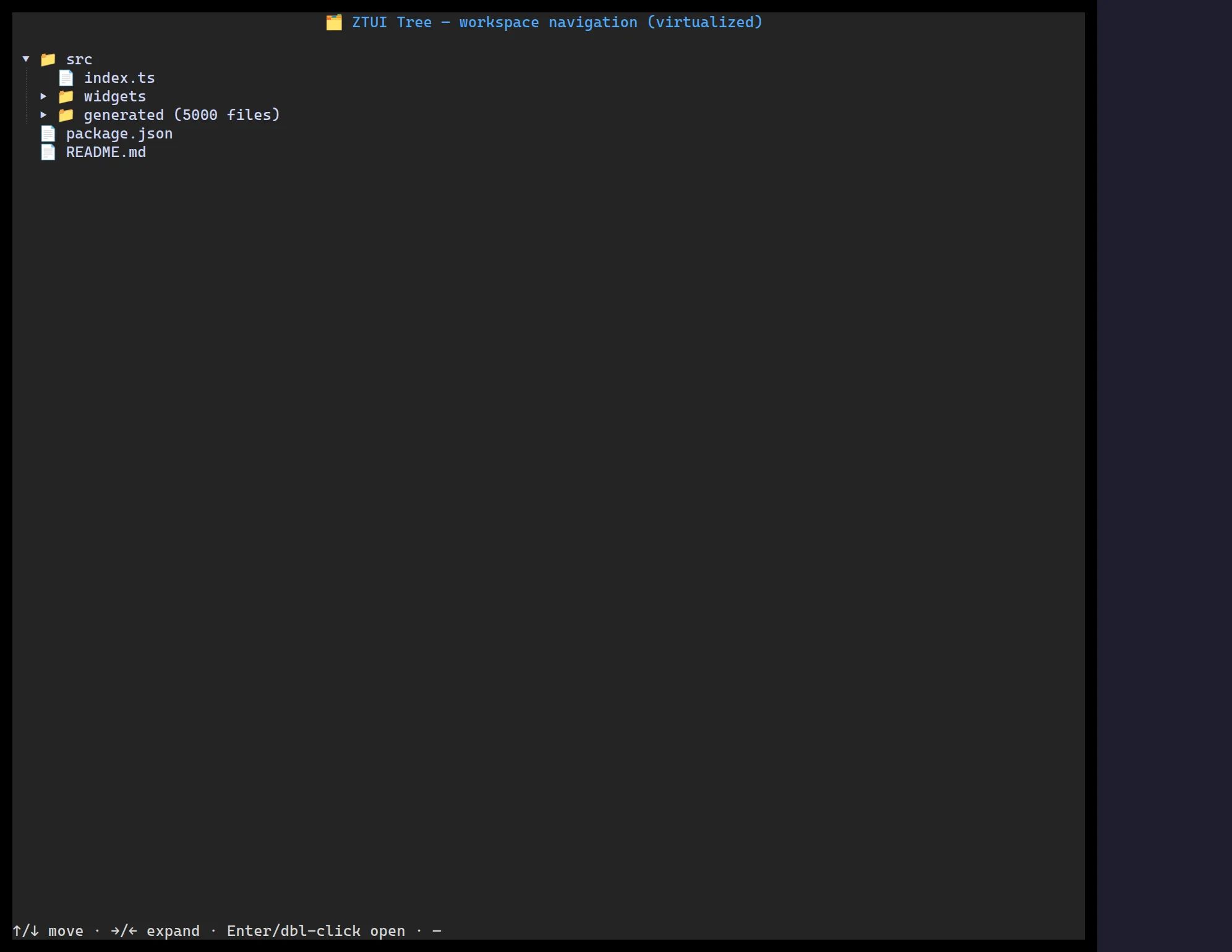Screen dimensions: 1232x952
Task: Click the card-index icon in title
Action: tap(334, 22)
